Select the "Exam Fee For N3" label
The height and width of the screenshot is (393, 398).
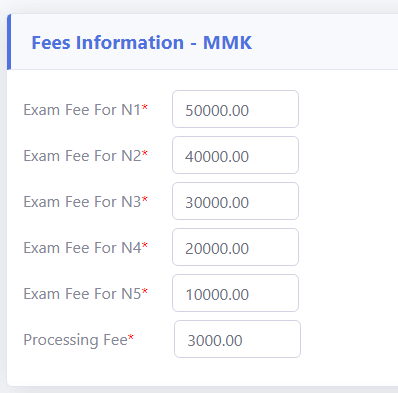(82, 202)
